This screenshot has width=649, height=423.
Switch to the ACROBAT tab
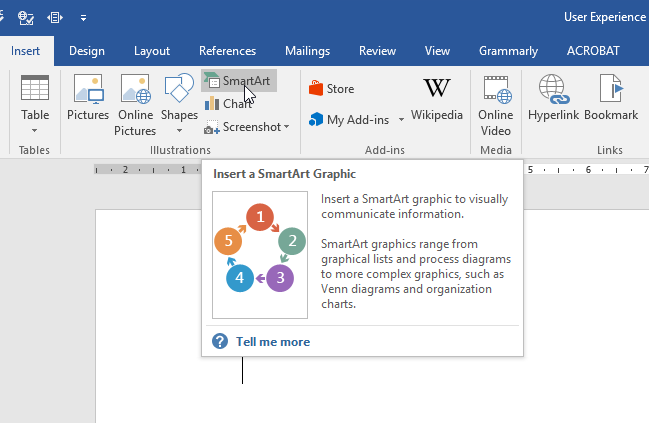click(x=593, y=51)
